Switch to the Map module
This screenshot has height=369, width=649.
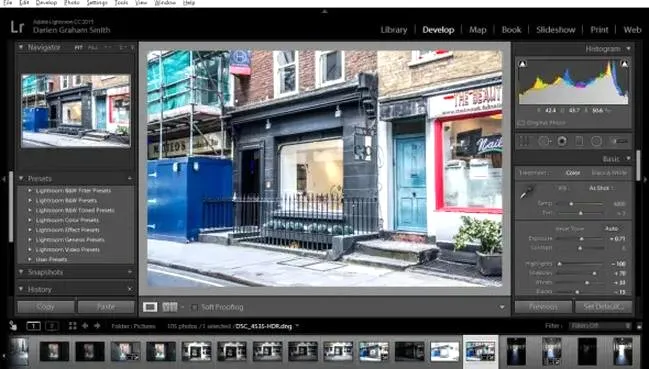[x=477, y=30]
